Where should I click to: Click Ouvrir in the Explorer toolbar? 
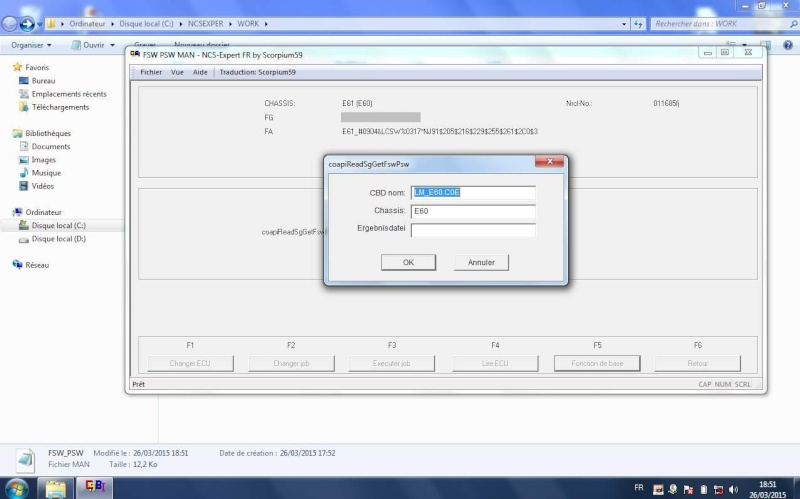pos(88,45)
